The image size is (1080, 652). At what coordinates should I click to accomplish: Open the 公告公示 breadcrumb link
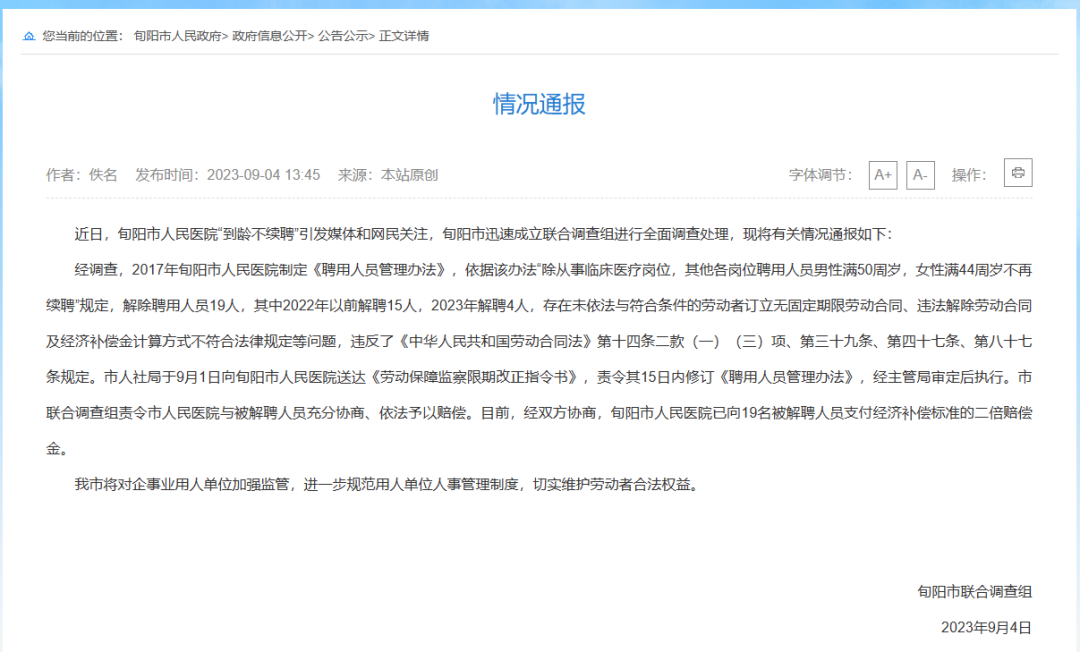click(x=342, y=36)
